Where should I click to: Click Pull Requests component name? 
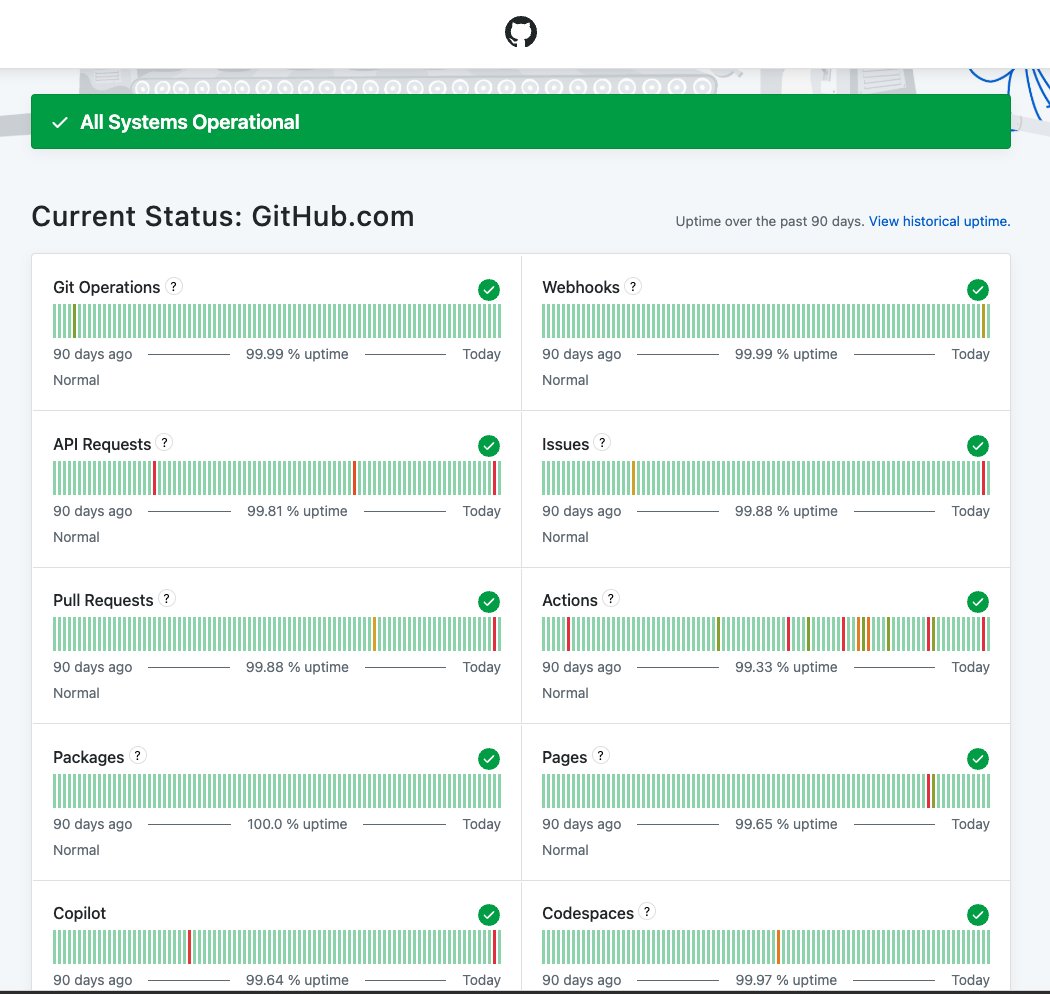[x=103, y=600]
